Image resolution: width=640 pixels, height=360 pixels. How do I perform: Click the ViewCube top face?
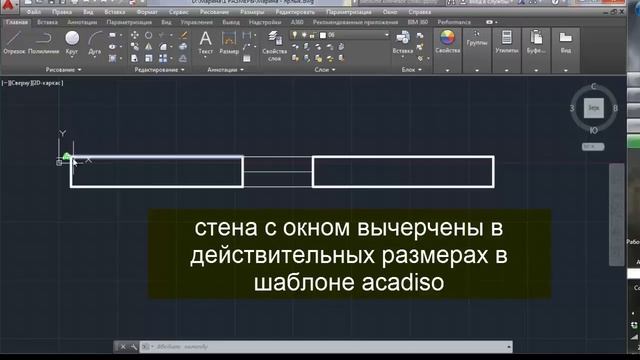point(593,108)
